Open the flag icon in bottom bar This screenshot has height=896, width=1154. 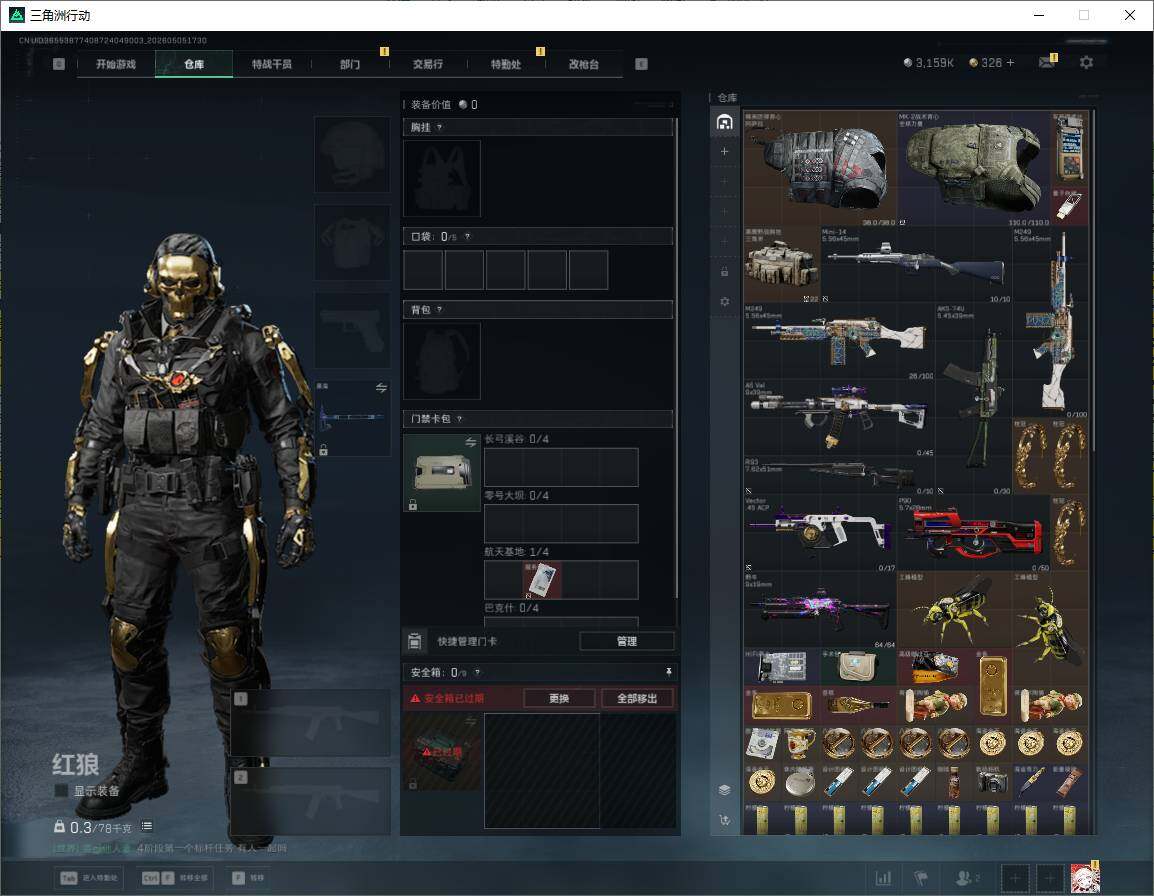pos(921,878)
